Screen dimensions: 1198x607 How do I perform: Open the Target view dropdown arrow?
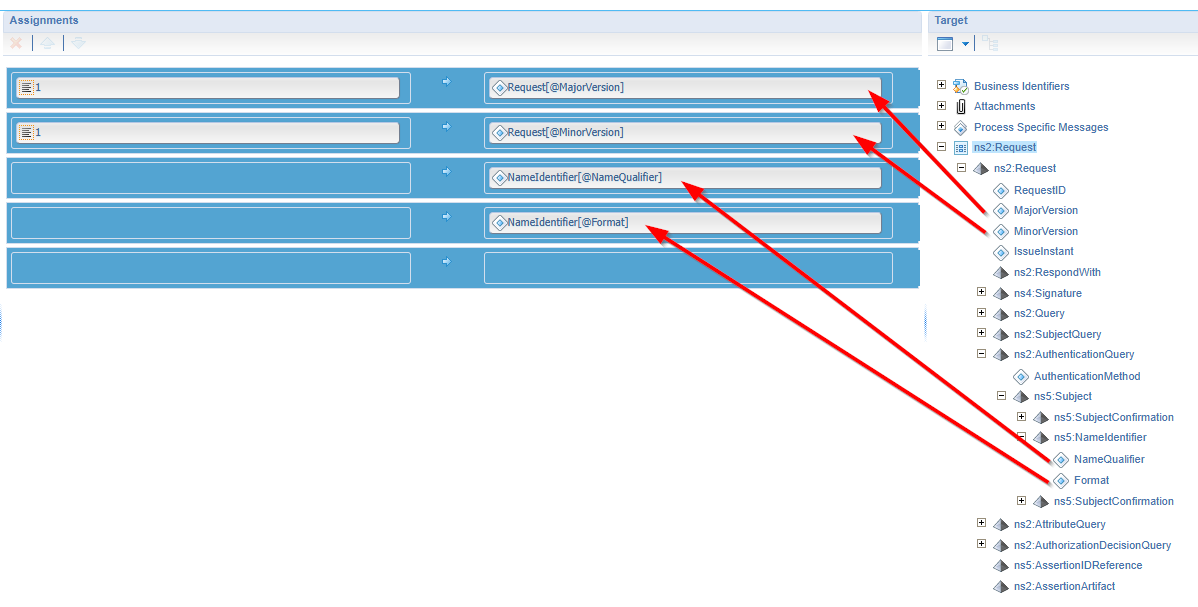tap(966, 44)
